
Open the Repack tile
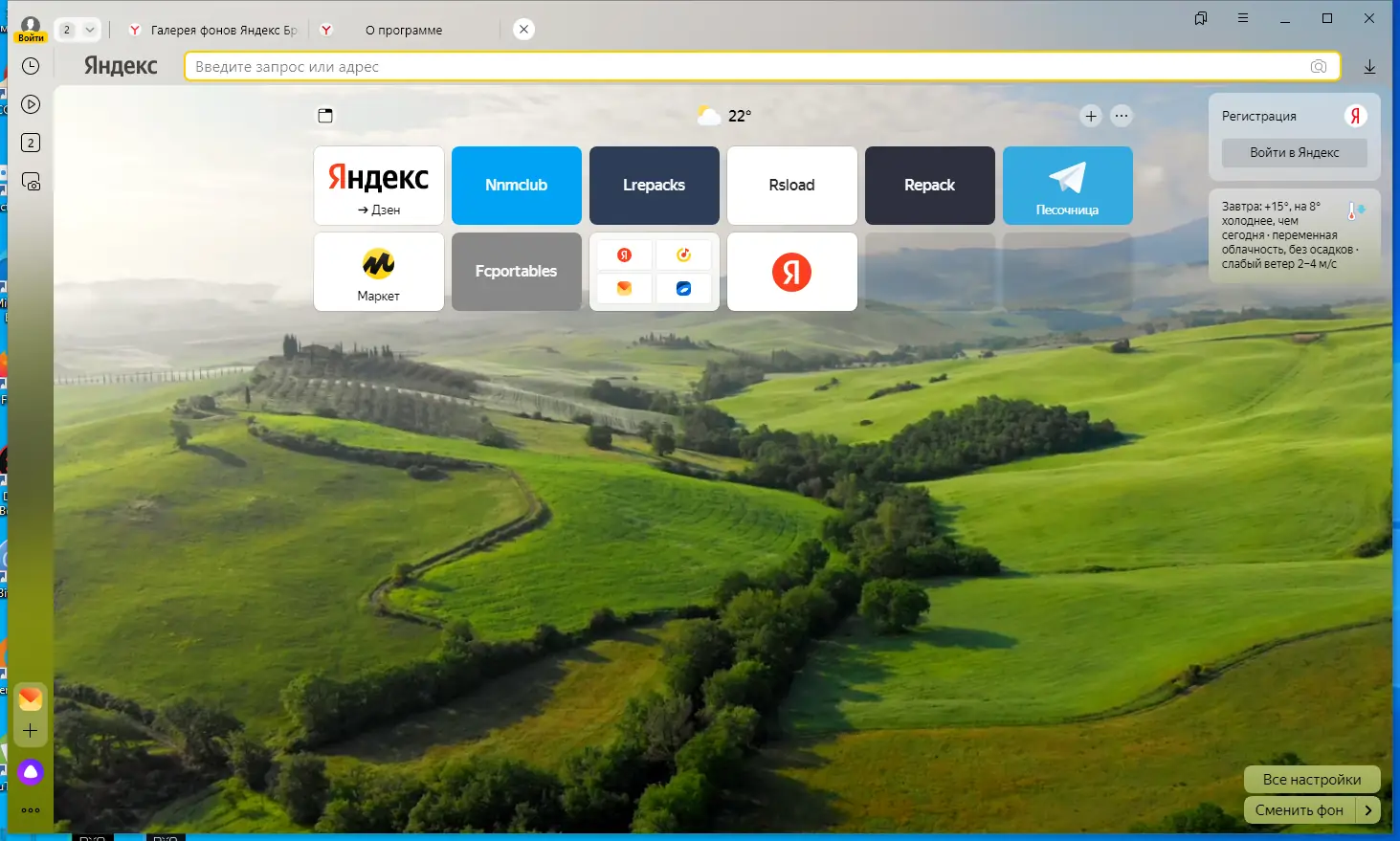point(930,186)
